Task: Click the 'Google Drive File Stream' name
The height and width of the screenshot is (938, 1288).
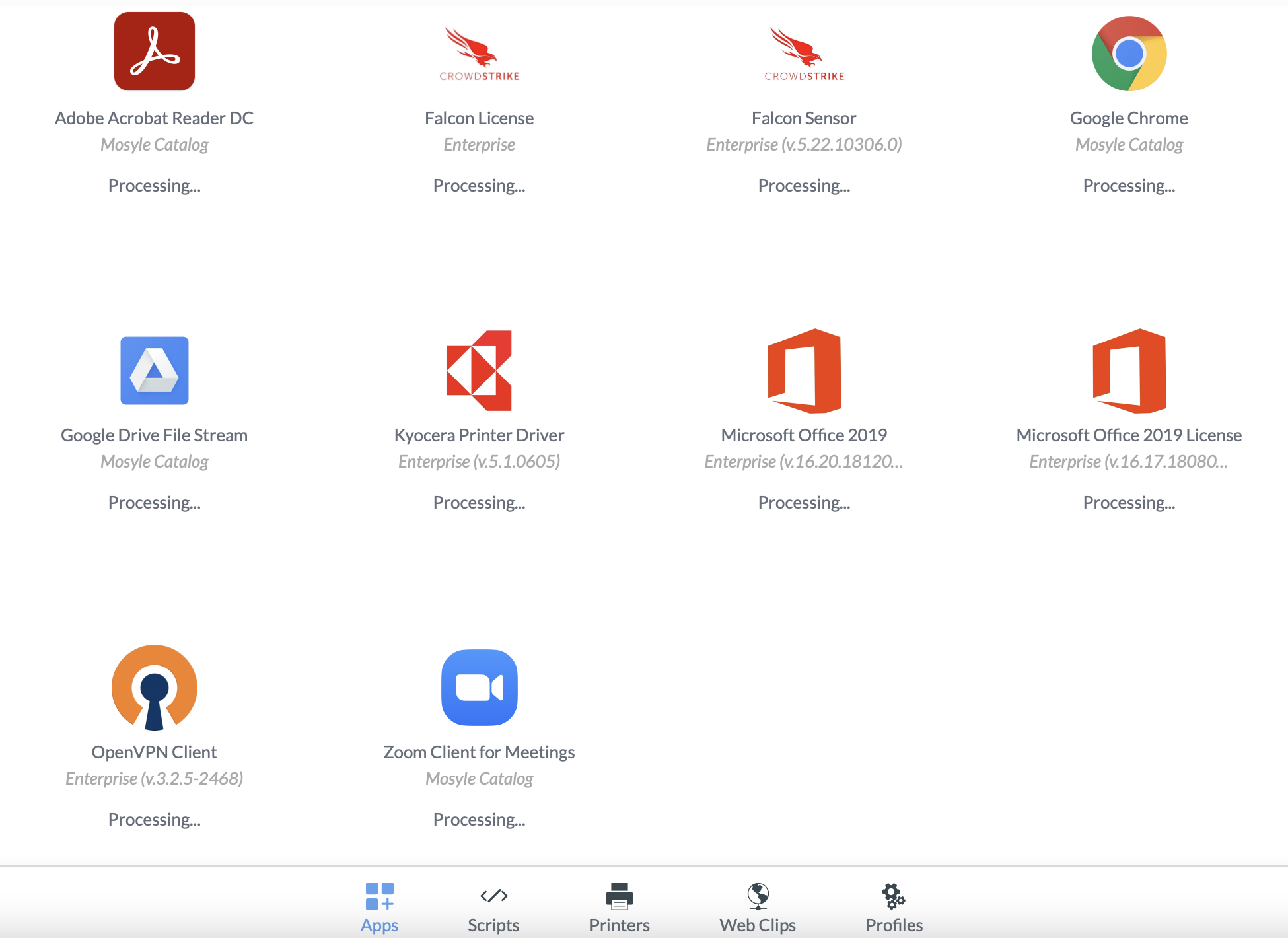Action: 155,435
